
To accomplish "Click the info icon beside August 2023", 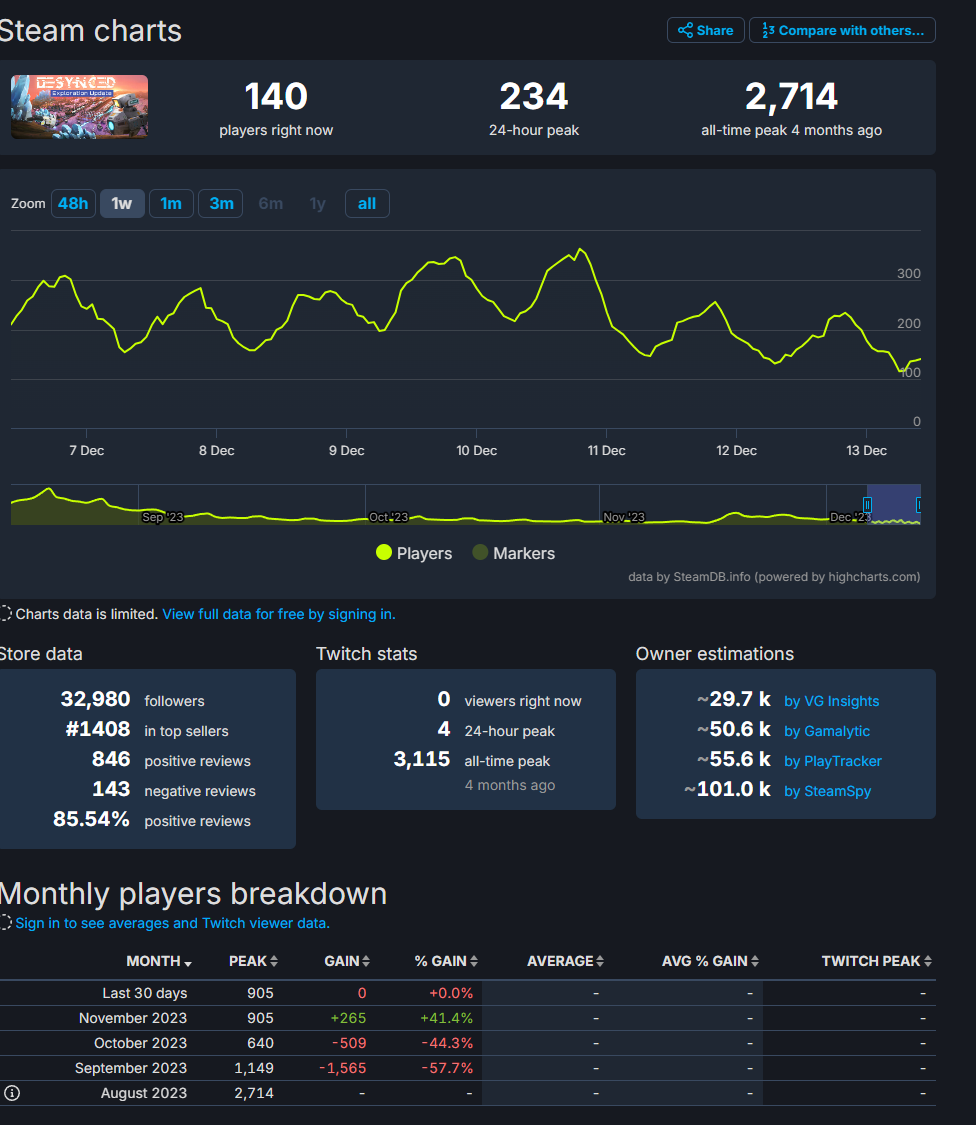I will 12,1093.
